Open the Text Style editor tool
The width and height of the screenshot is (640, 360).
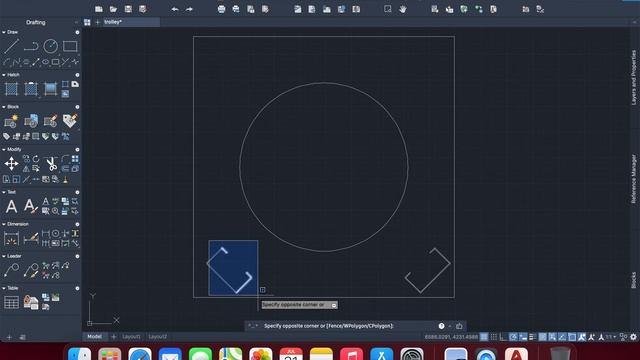tap(31, 207)
